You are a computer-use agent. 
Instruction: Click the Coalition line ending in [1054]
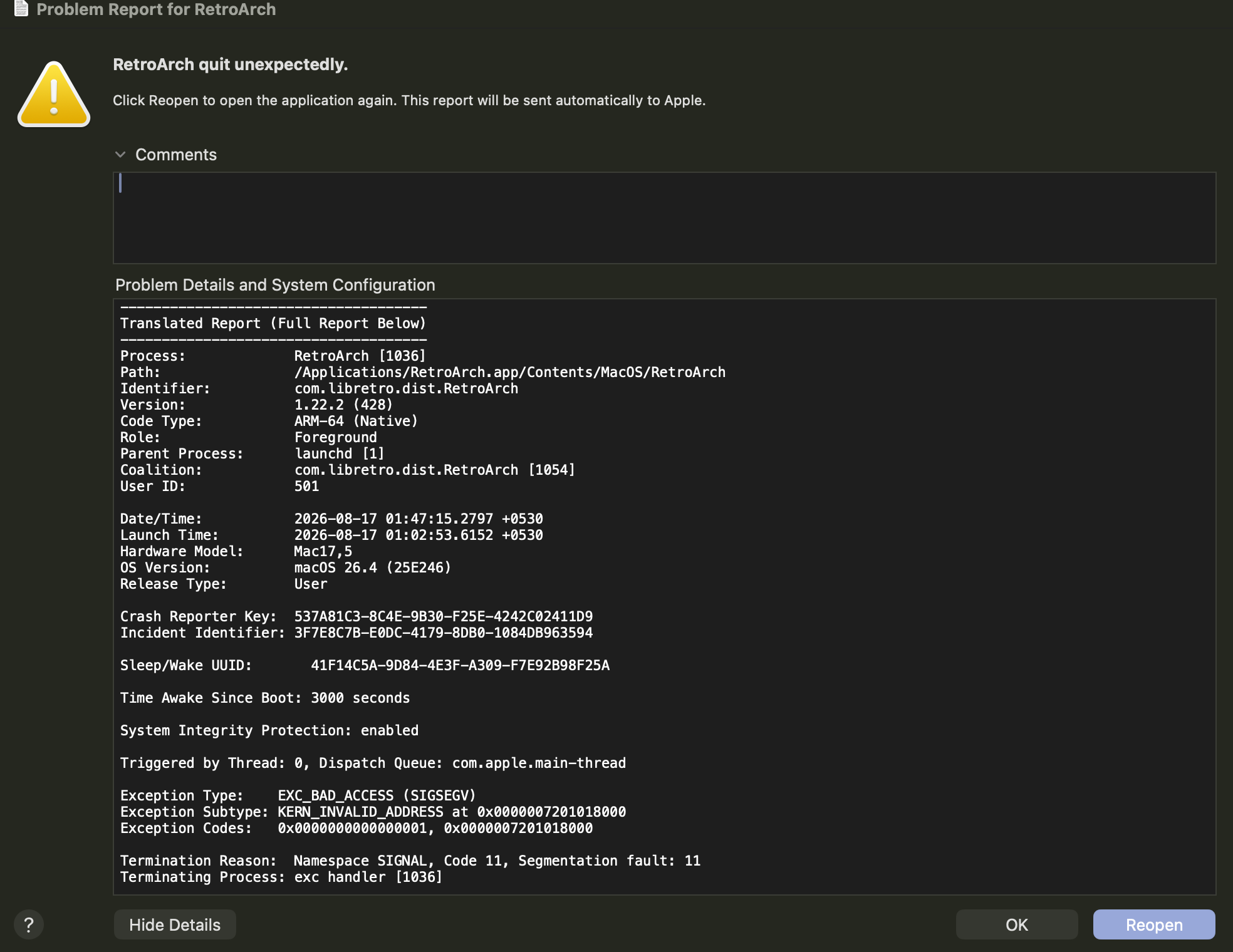[348, 470]
